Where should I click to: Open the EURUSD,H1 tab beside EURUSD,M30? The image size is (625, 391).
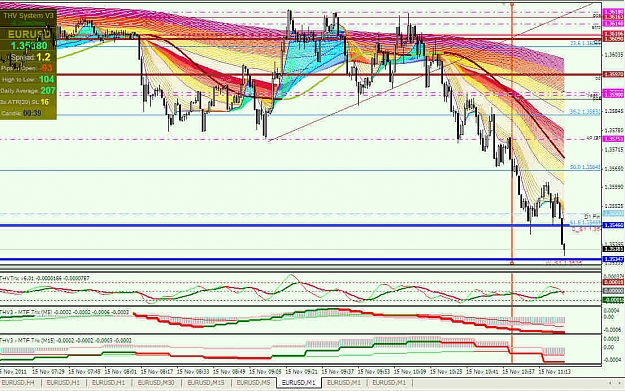(108, 383)
